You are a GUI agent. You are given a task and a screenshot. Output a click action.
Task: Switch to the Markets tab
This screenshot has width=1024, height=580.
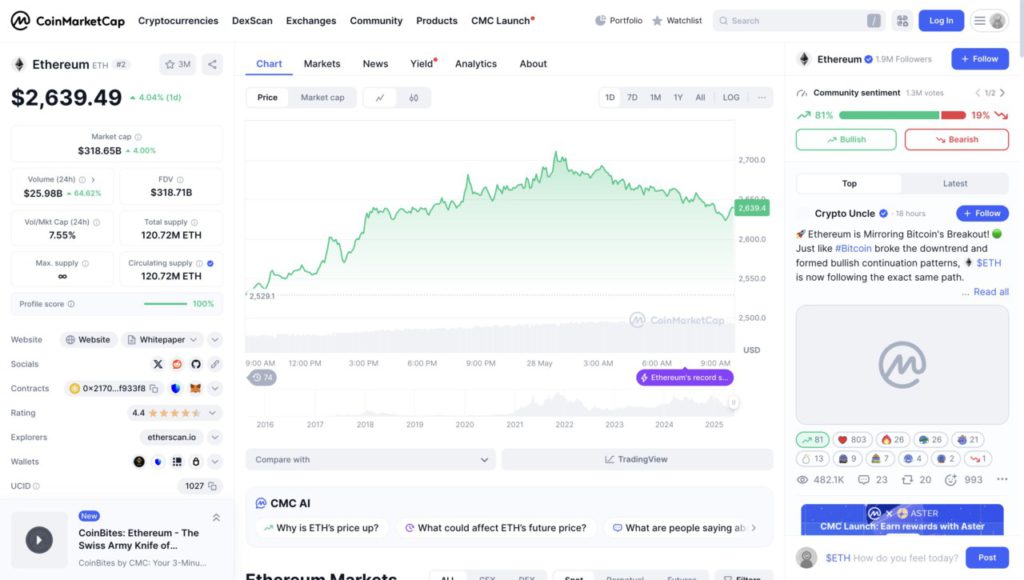(322, 64)
